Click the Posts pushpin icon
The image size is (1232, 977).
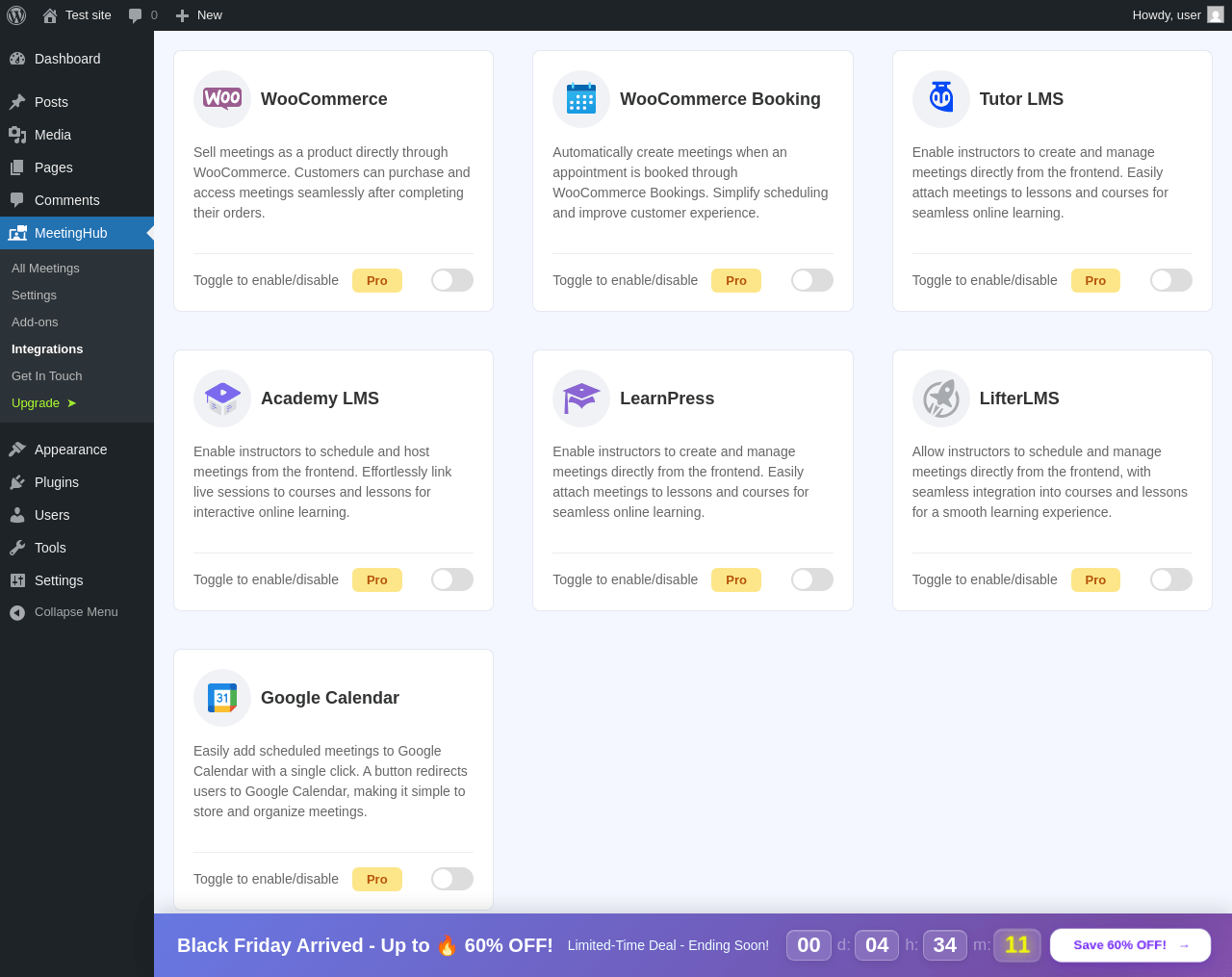point(17,102)
